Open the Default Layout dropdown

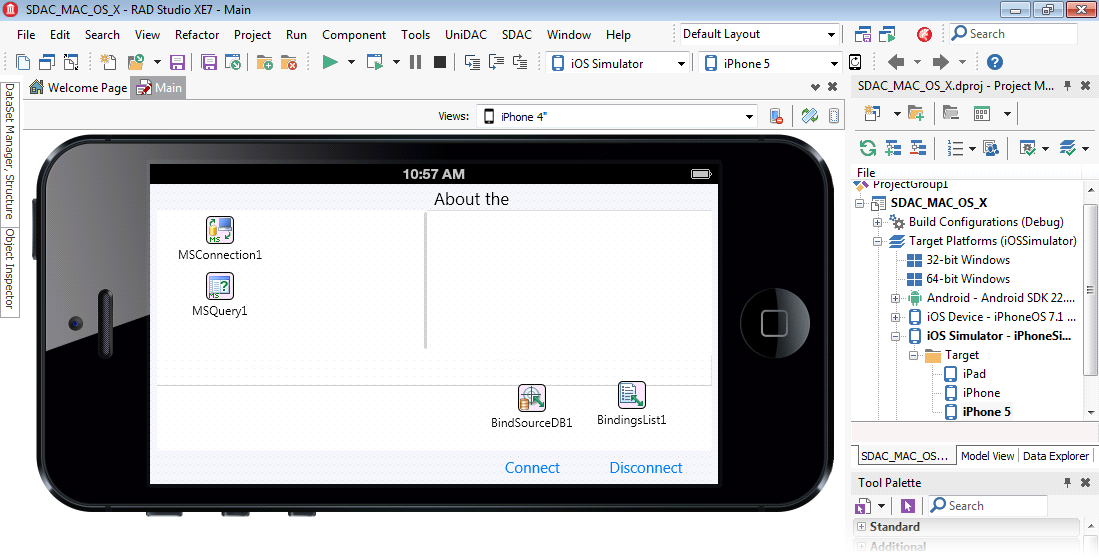click(831, 34)
